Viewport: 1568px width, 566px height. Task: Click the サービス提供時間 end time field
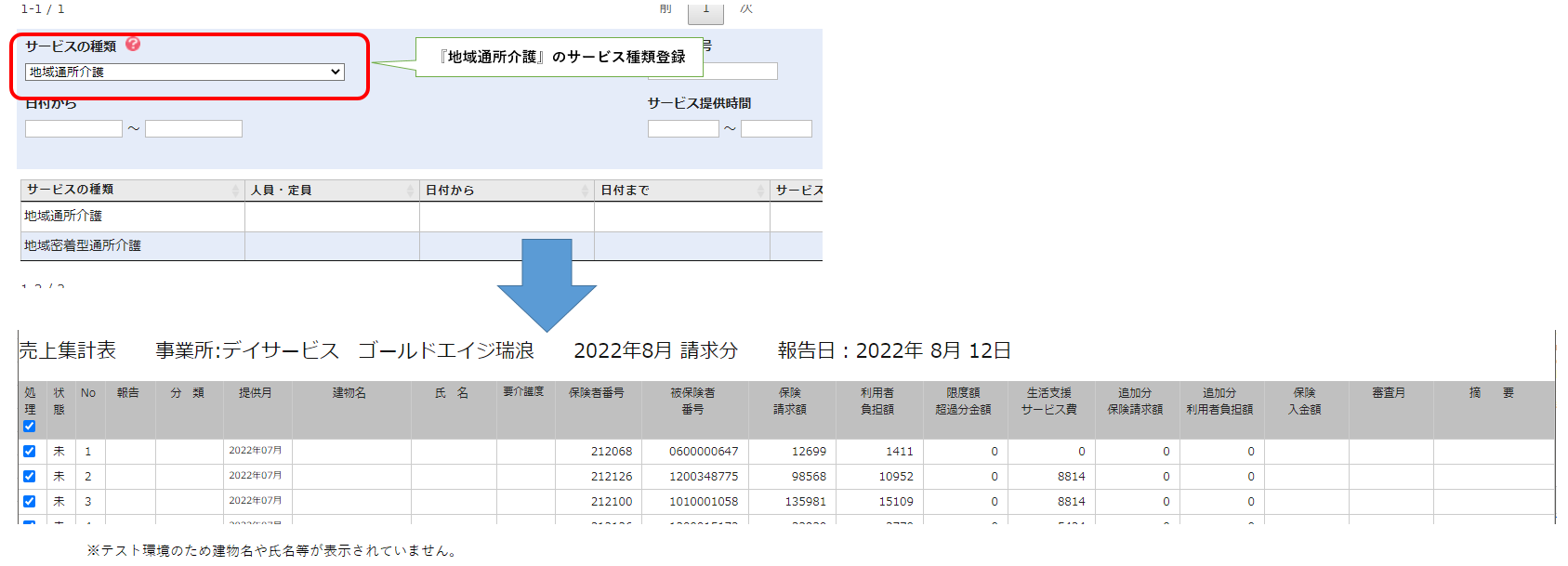coord(776,129)
